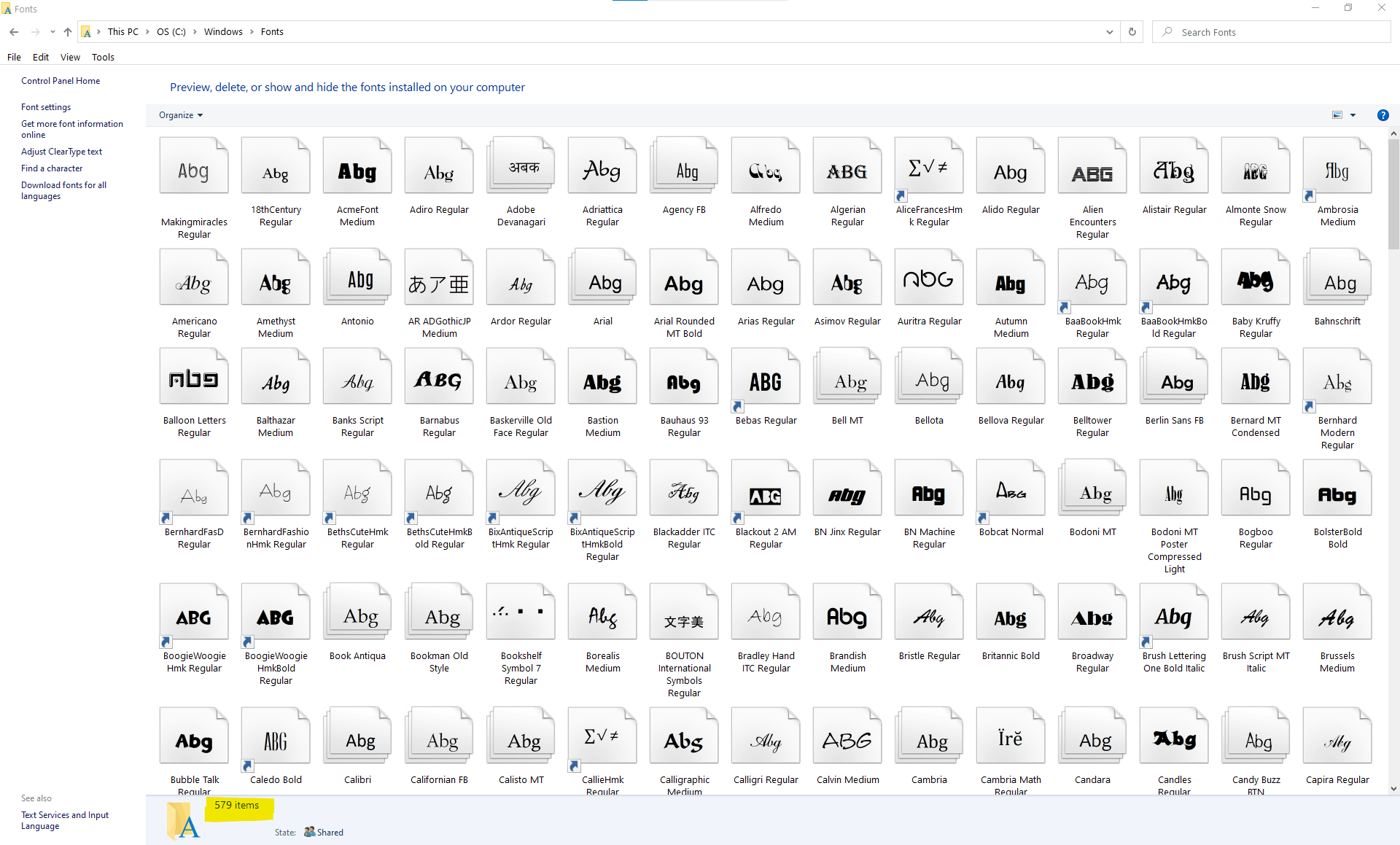Open recent locations dropdown arrow

(x=52, y=32)
